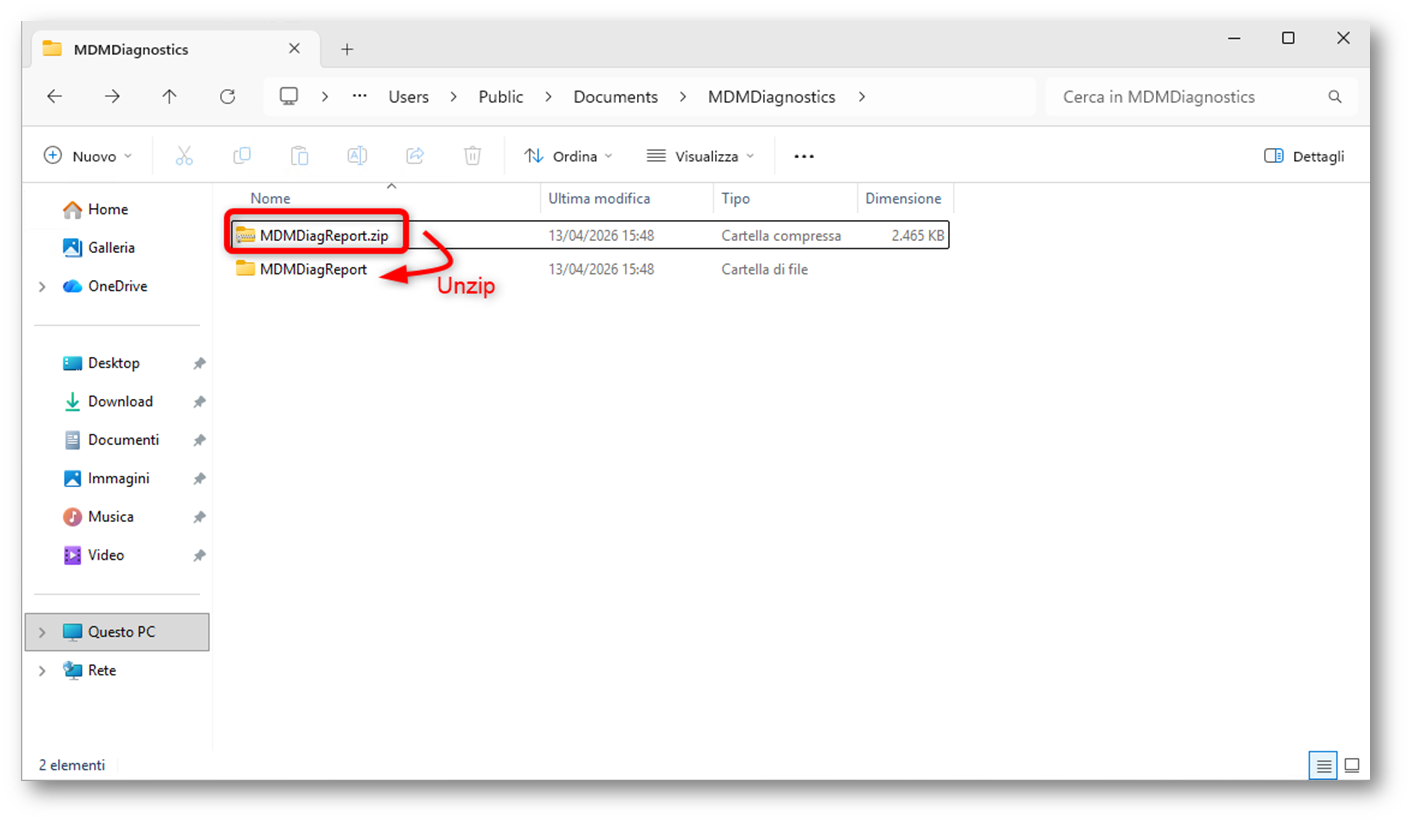Show hidden path with address bar ellipsis

click(x=360, y=97)
